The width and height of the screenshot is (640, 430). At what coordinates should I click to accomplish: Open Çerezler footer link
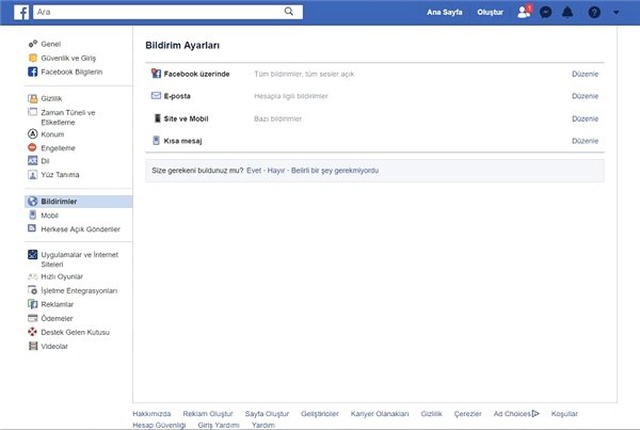pyautogui.click(x=468, y=414)
